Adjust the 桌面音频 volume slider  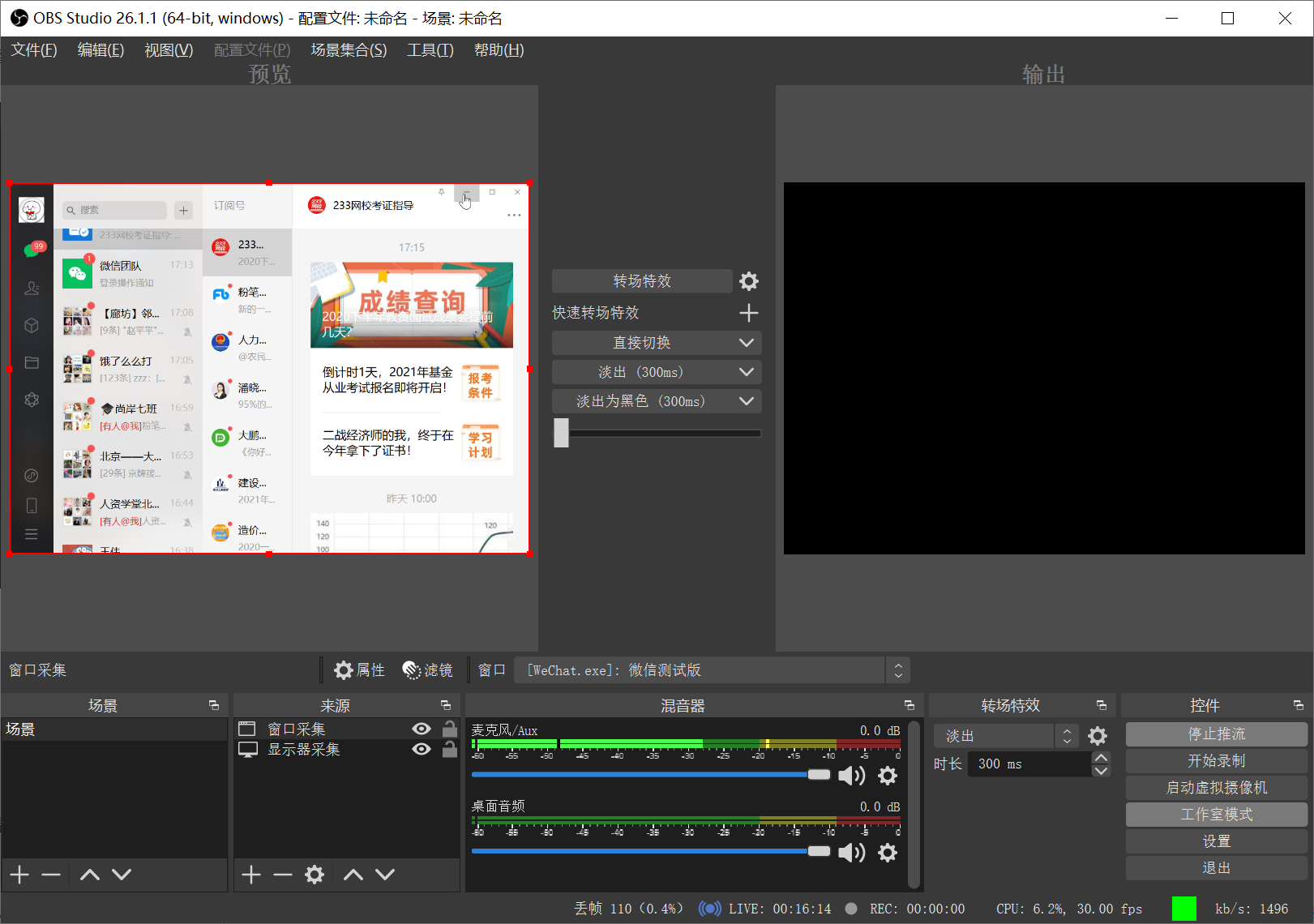[651, 851]
